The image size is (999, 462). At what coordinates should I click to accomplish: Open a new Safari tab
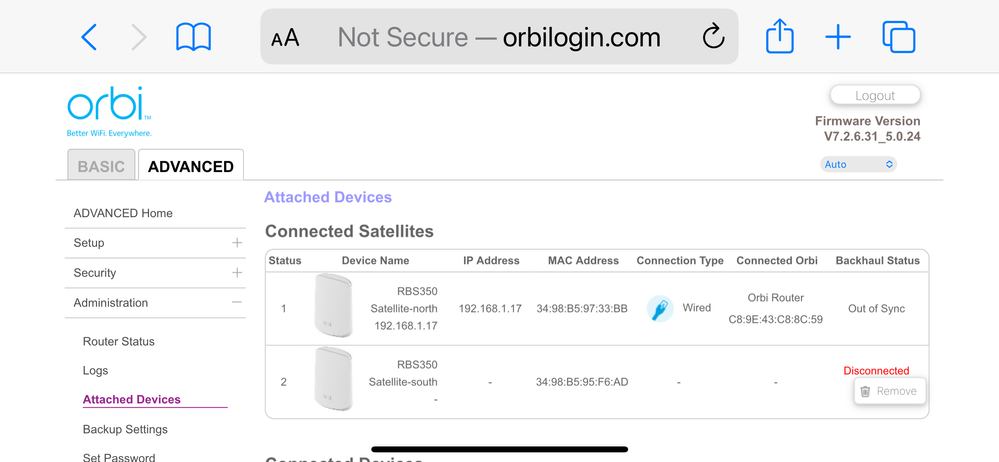click(838, 38)
